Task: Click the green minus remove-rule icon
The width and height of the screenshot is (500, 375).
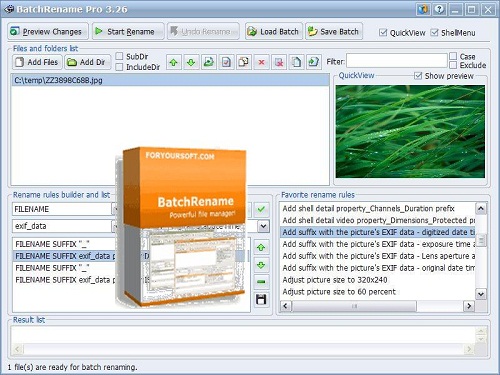Action: pos(261,282)
